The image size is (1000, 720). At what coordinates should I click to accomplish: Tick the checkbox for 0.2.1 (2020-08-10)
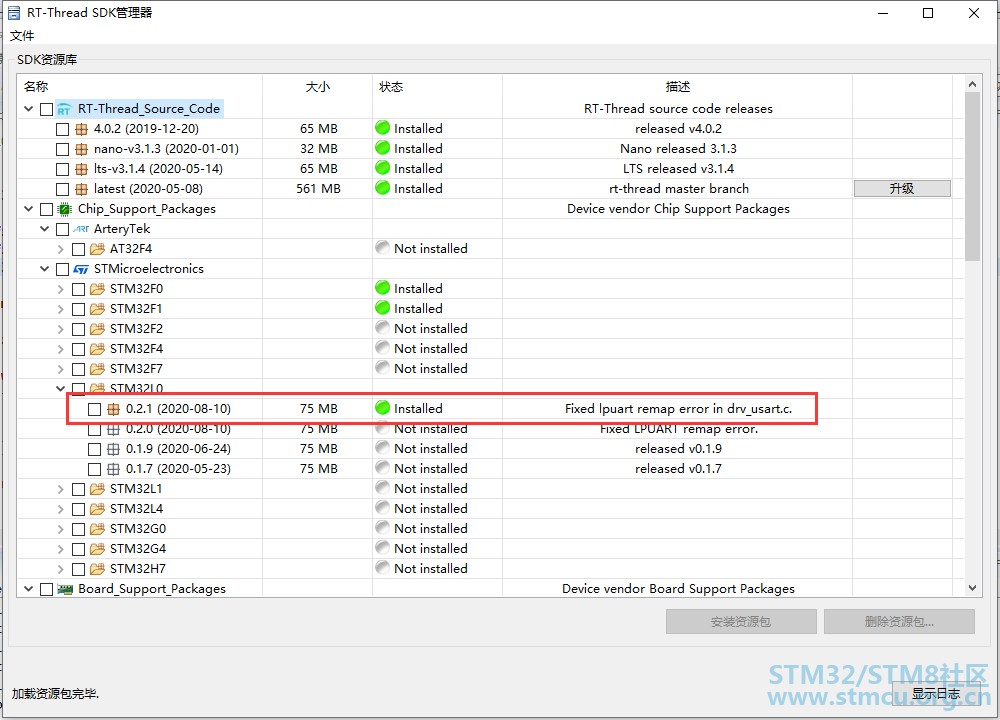pos(94,409)
